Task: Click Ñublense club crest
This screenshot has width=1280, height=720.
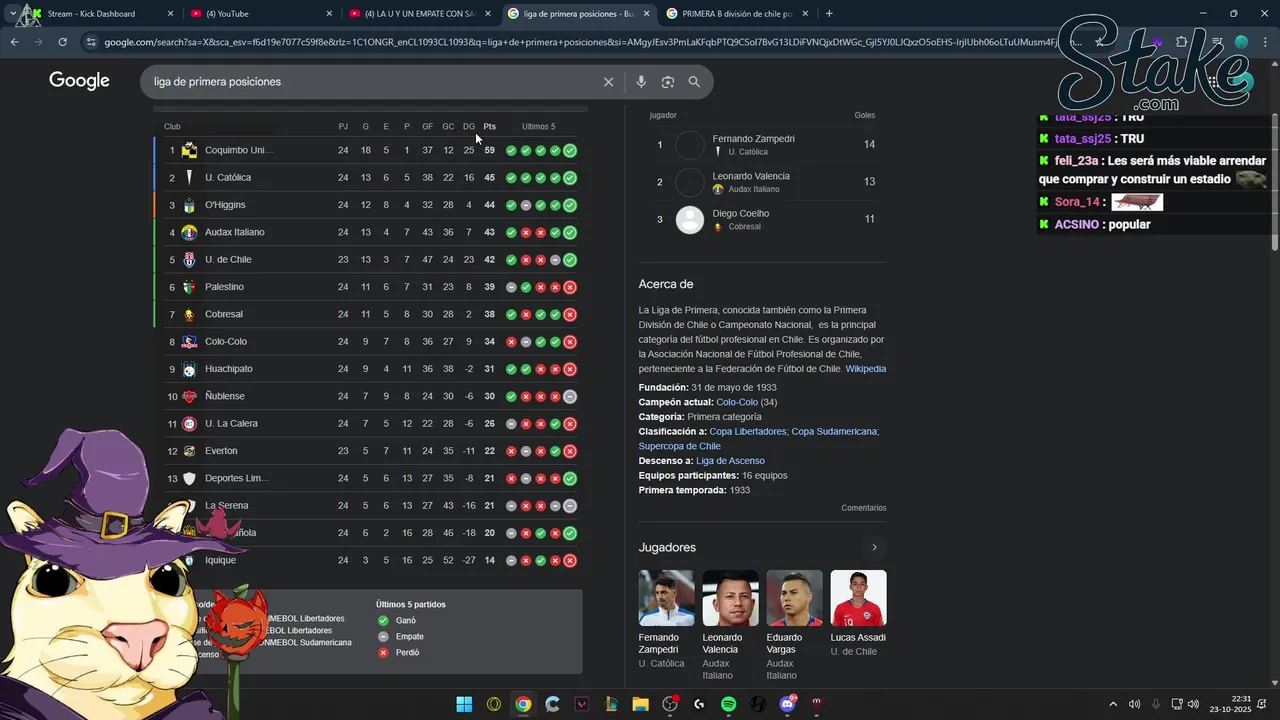Action: click(x=189, y=396)
